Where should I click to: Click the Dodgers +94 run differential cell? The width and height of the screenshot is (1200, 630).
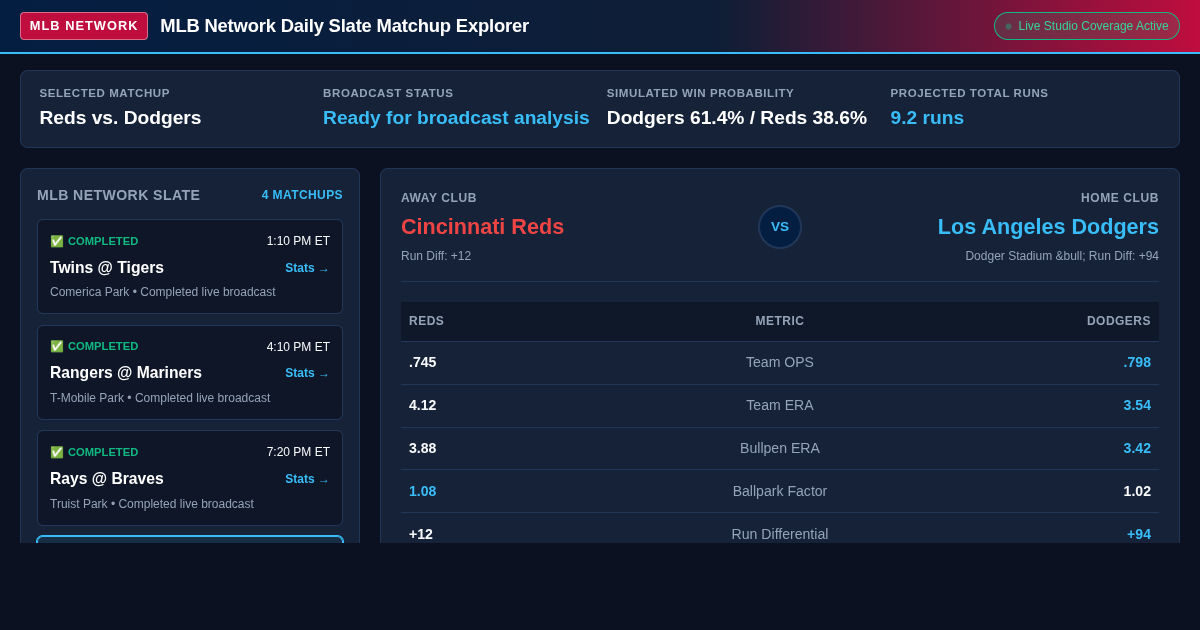(1139, 534)
